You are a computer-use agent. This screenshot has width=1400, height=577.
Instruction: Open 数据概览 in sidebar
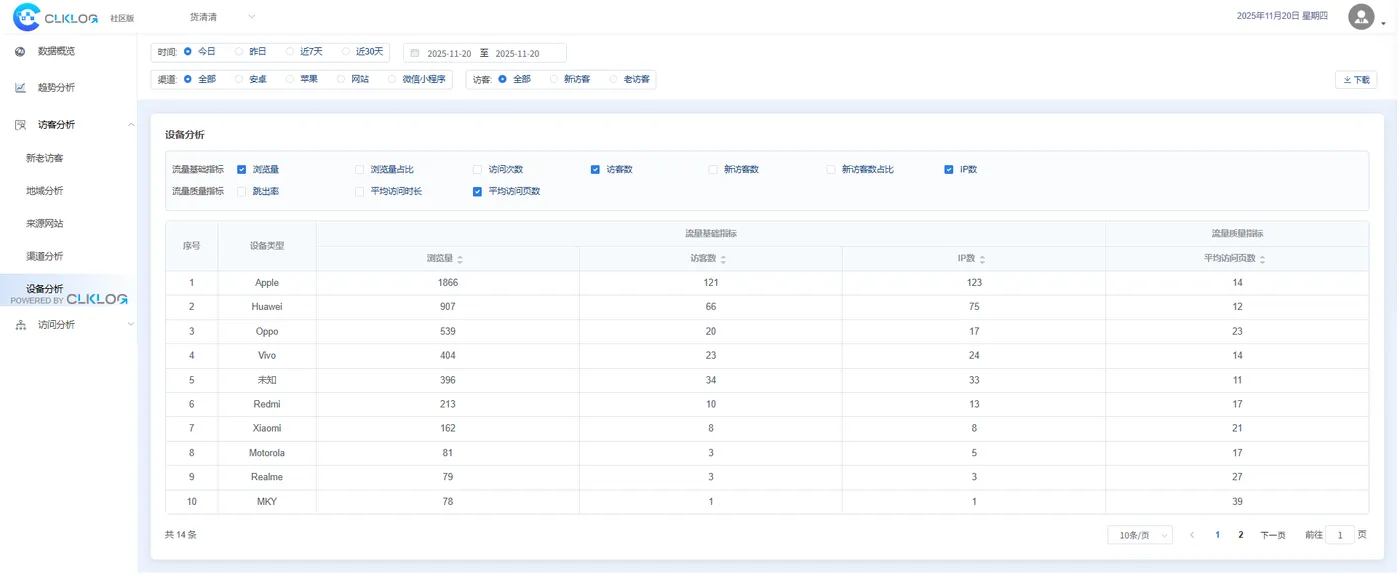click(56, 51)
